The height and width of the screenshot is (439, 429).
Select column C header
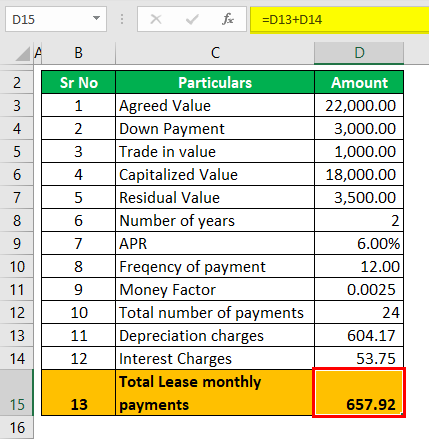click(215, 53)
